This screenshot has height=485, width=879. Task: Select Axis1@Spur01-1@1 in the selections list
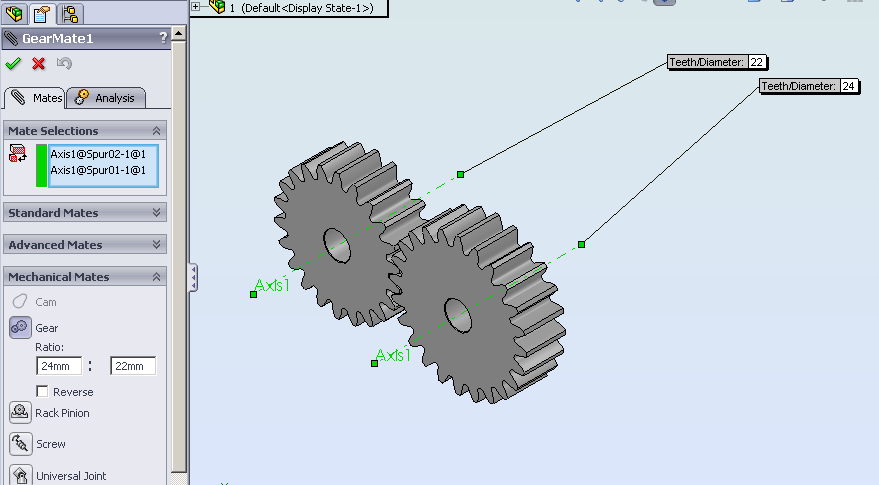98,170
